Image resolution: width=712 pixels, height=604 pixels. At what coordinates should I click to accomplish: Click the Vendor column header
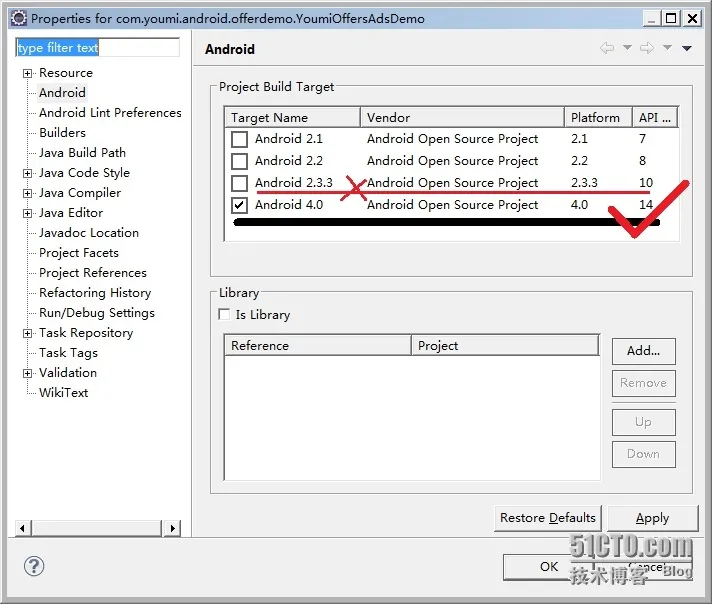tap(462, 118)
